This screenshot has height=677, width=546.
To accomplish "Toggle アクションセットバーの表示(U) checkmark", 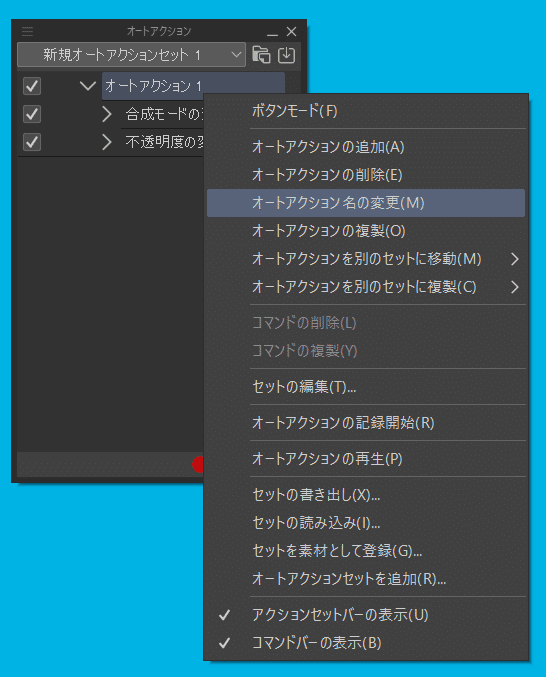I will coord(224,615).
